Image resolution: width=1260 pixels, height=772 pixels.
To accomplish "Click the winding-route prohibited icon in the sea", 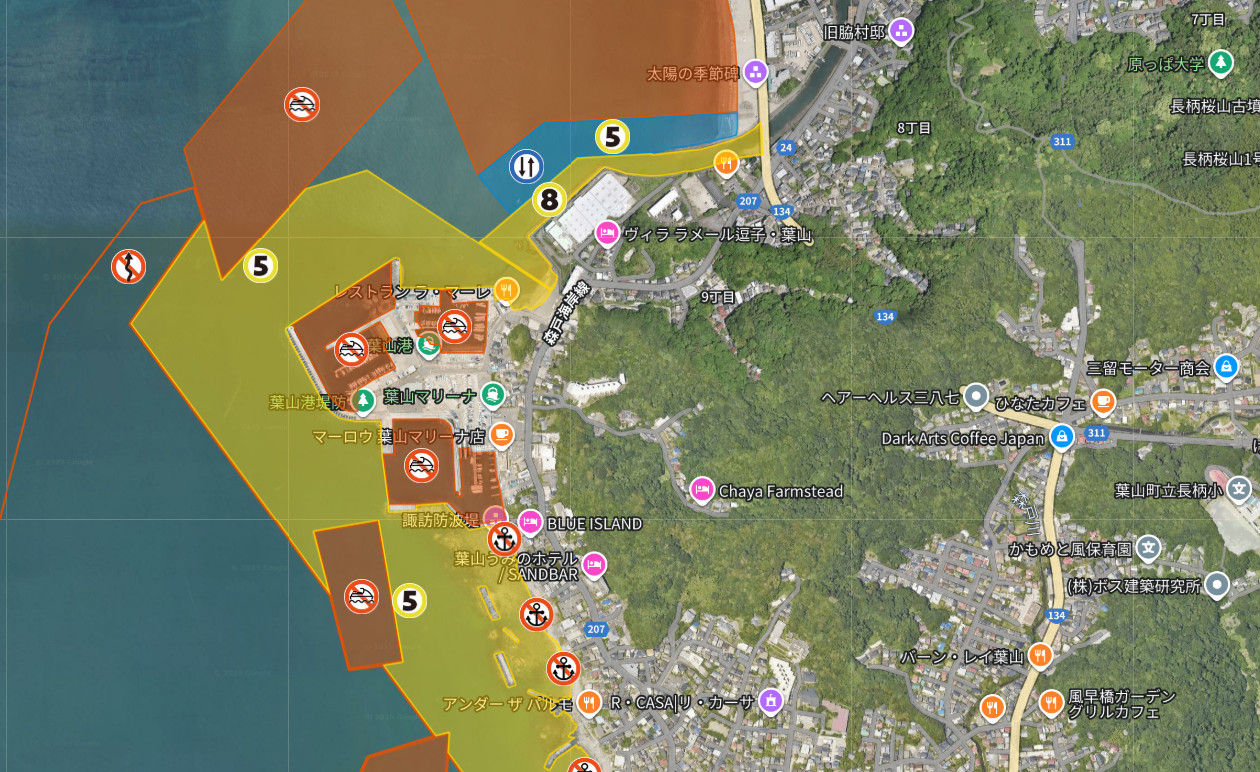I will click(128, 267).
